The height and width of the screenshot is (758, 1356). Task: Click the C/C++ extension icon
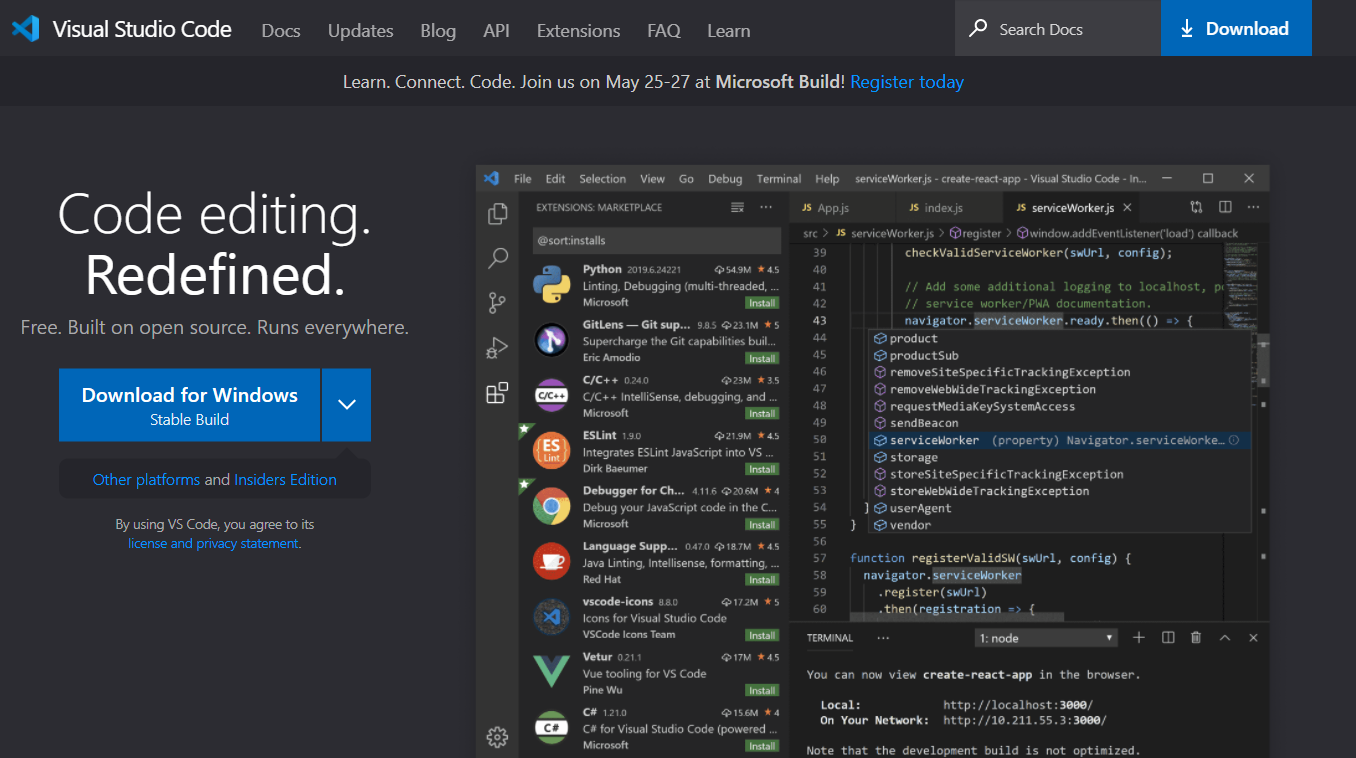[x=552, y=396]
